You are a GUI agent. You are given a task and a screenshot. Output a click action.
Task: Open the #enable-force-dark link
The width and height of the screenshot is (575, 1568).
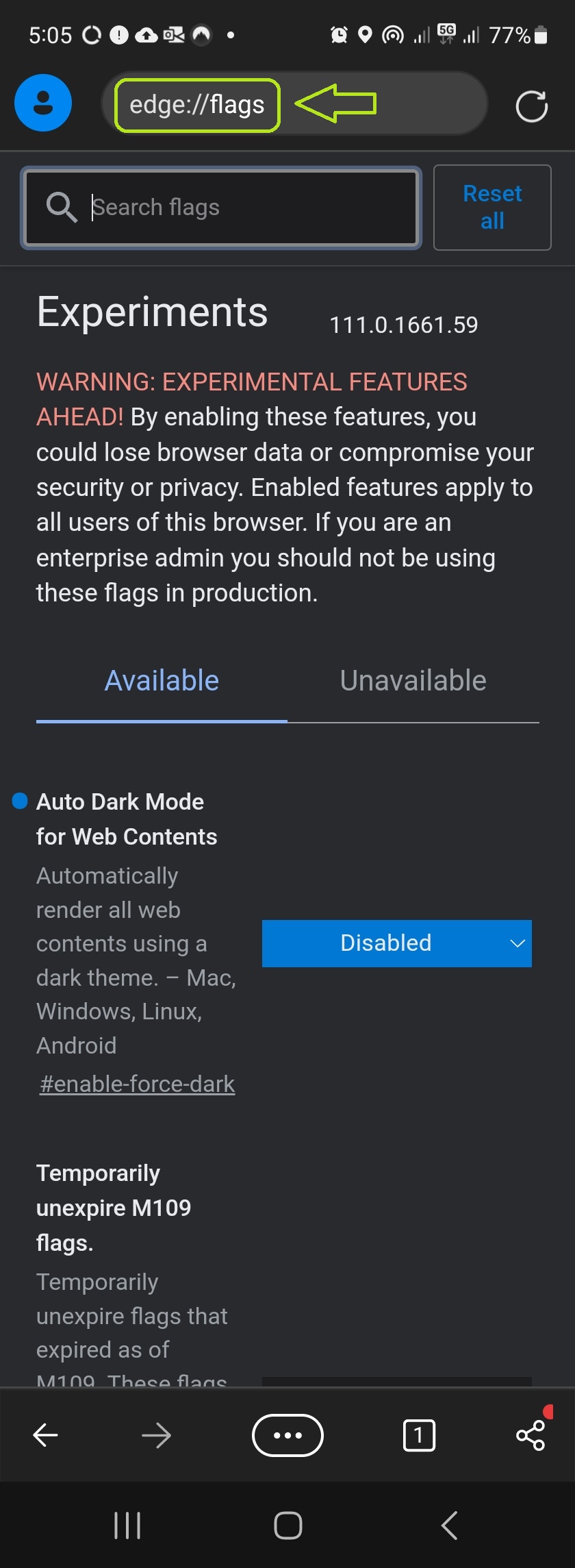pos(137,1084)
